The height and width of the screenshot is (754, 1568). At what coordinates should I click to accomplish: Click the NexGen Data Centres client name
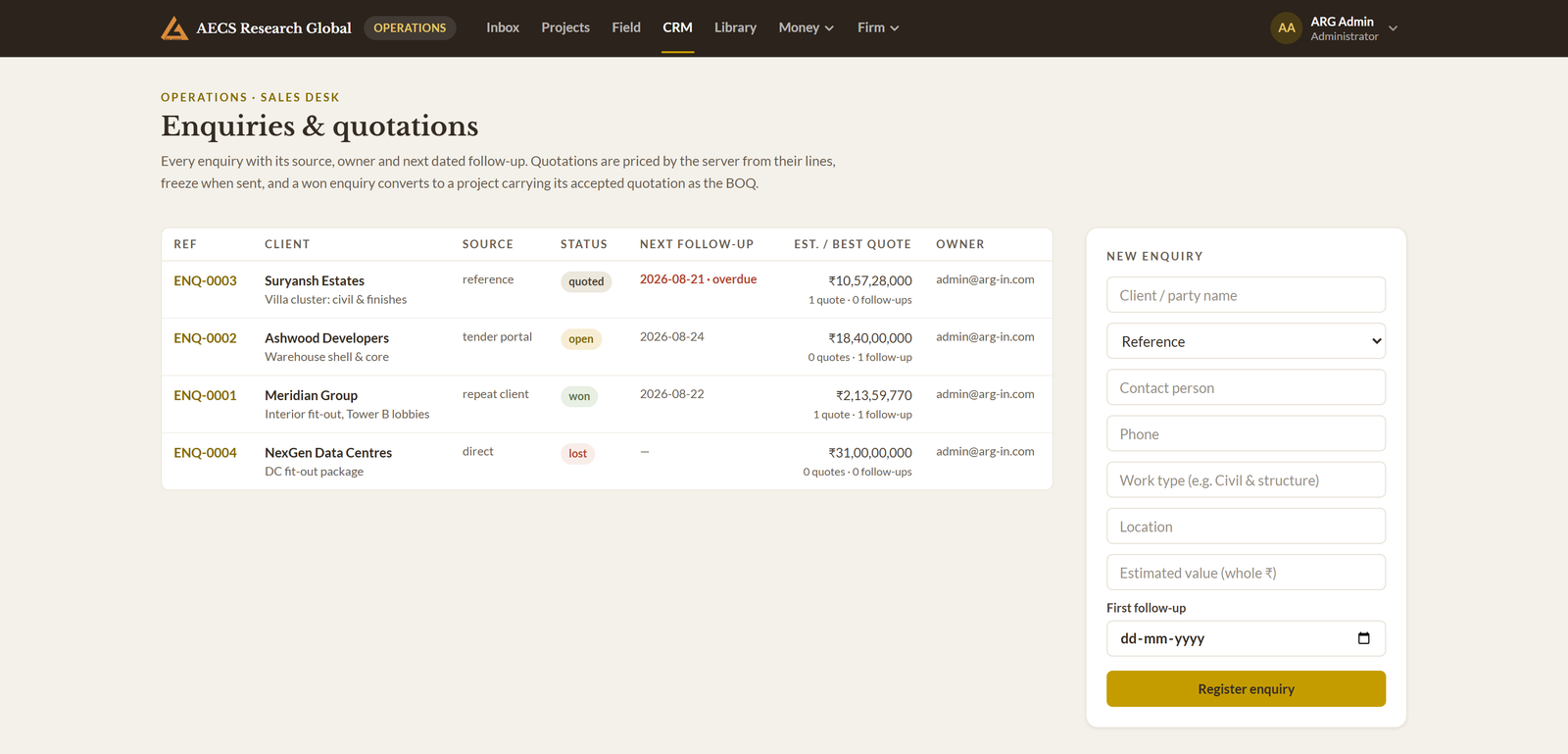click(x=328, y=453)
